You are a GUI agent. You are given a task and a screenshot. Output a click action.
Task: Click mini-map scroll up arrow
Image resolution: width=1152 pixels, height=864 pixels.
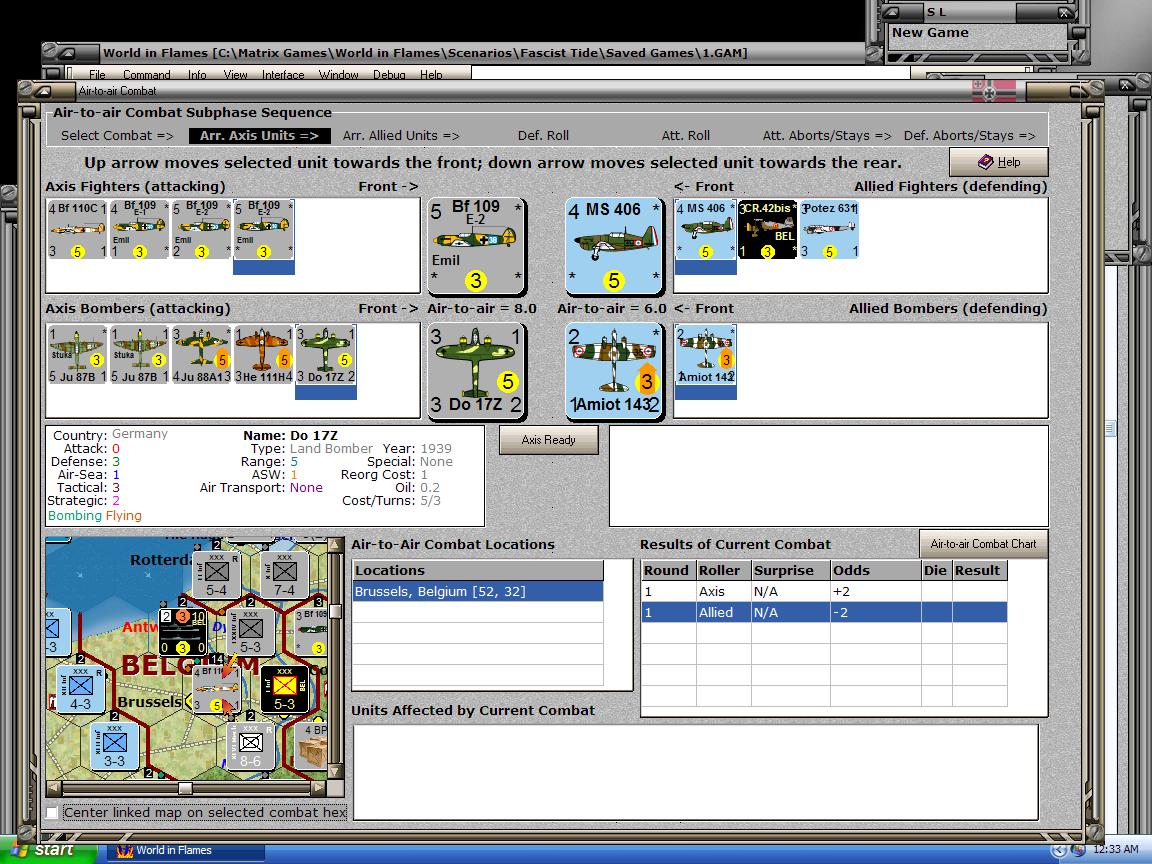coord(336,544)
